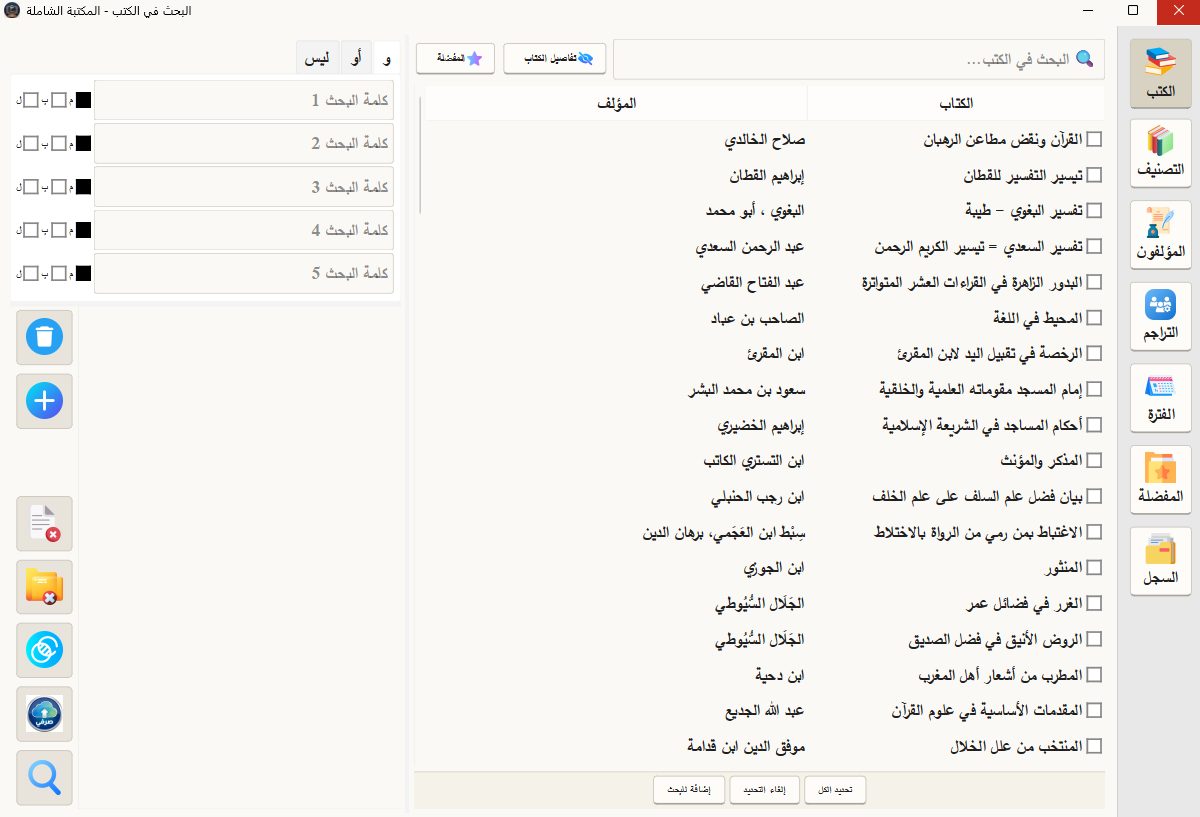Toggle the ب checkbox for search word 3
Viewport: 1200px width, 817px height.
click(x=59, y=186)
